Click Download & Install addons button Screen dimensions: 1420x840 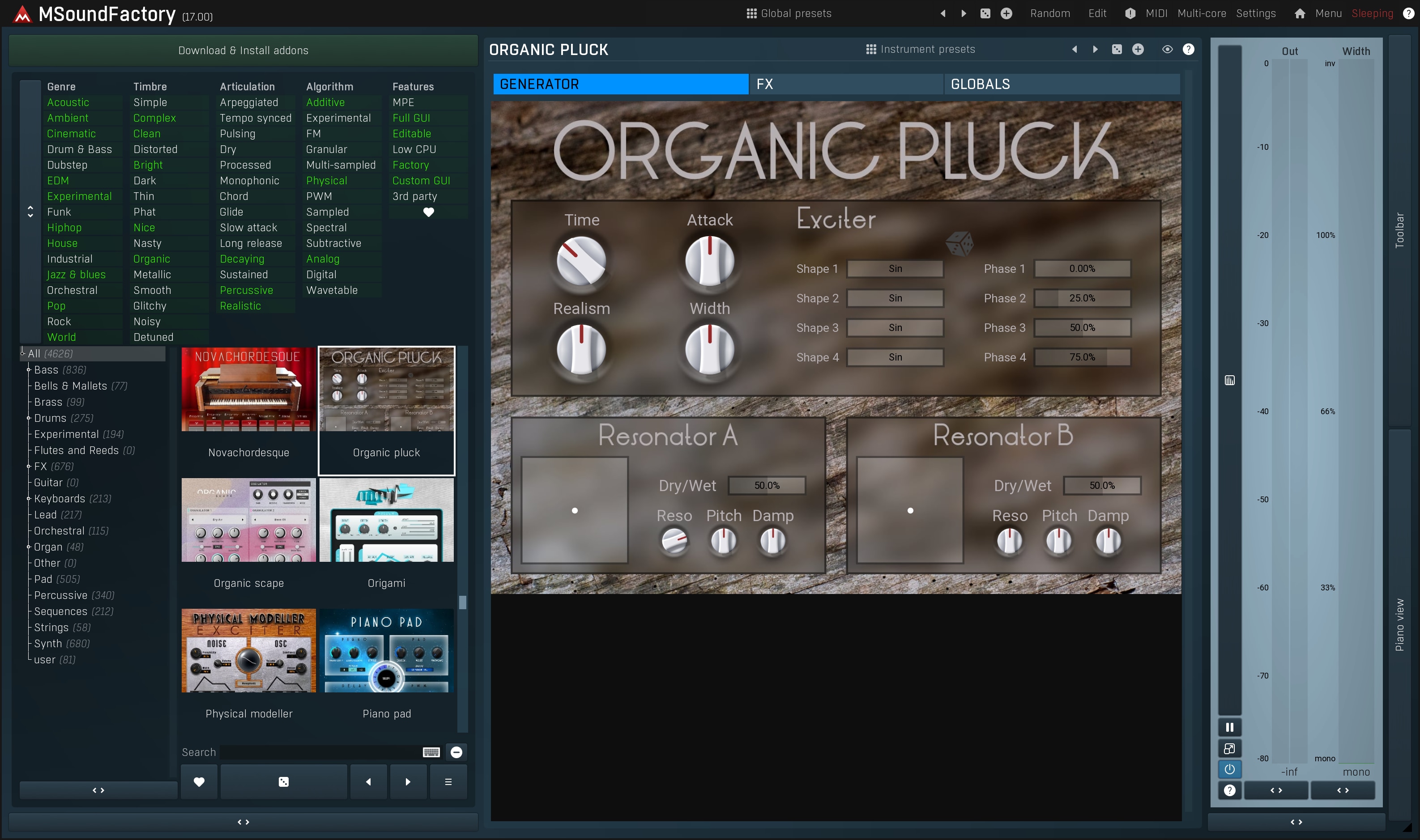coord(243,51)
